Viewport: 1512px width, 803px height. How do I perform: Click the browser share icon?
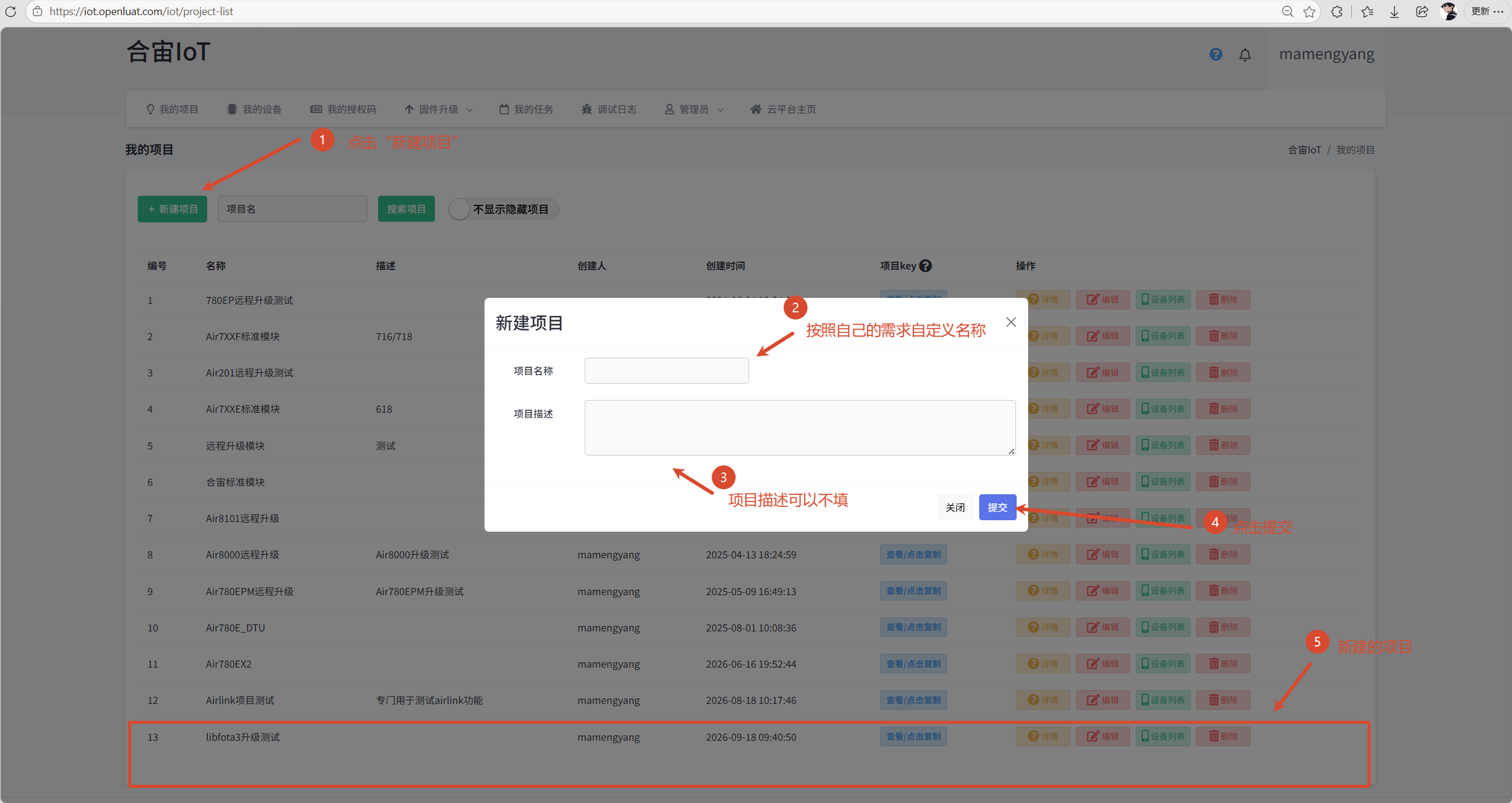tap(1422, 11)
